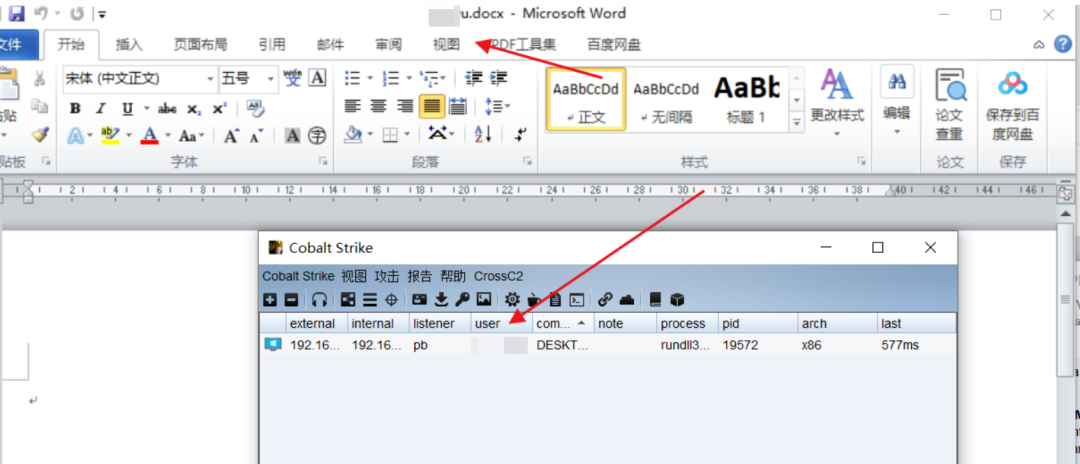Click the Copy icon in clipboard group
The width and height of the screenshot is (1080, 464).
click(x=39, y=106)
